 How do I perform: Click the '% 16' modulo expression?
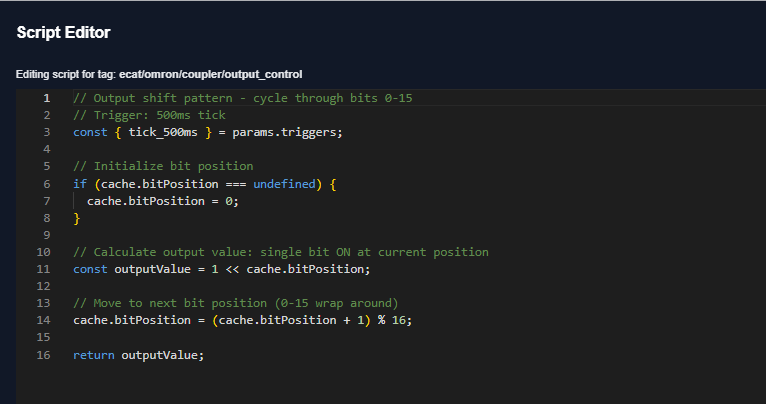394,320
